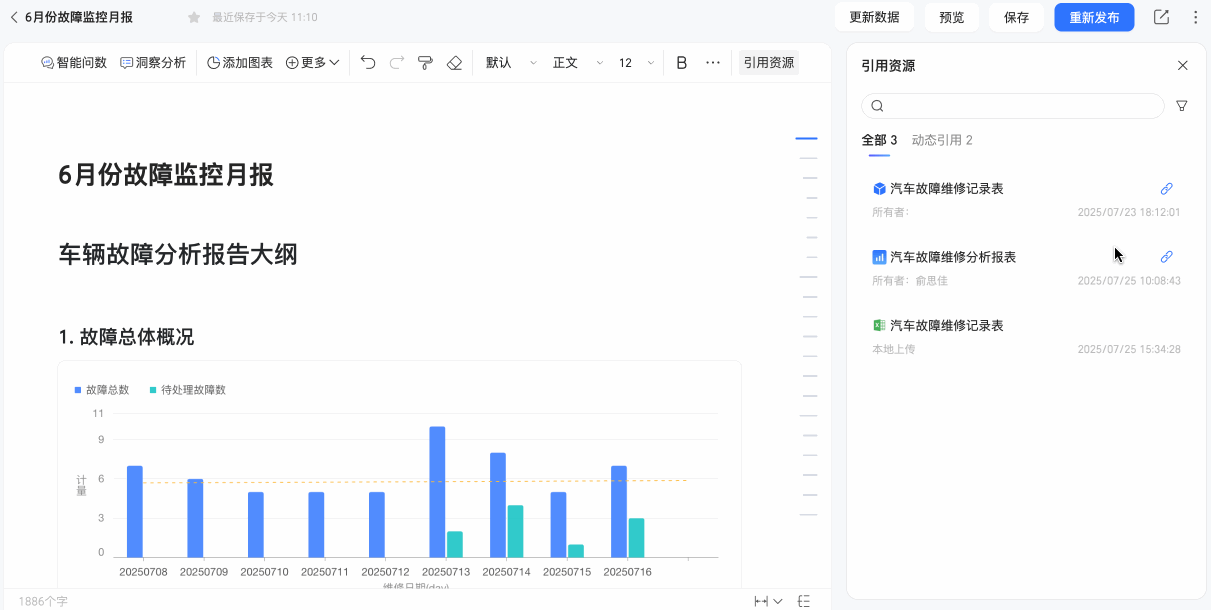The height and width of the screenshot is (610, 1211).
Task: Redo the last edit
Action: point(397,62)
